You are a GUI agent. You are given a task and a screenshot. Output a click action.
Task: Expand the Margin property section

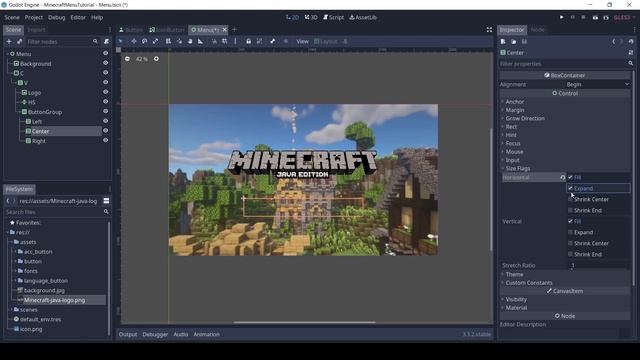(x=515, y=110)
